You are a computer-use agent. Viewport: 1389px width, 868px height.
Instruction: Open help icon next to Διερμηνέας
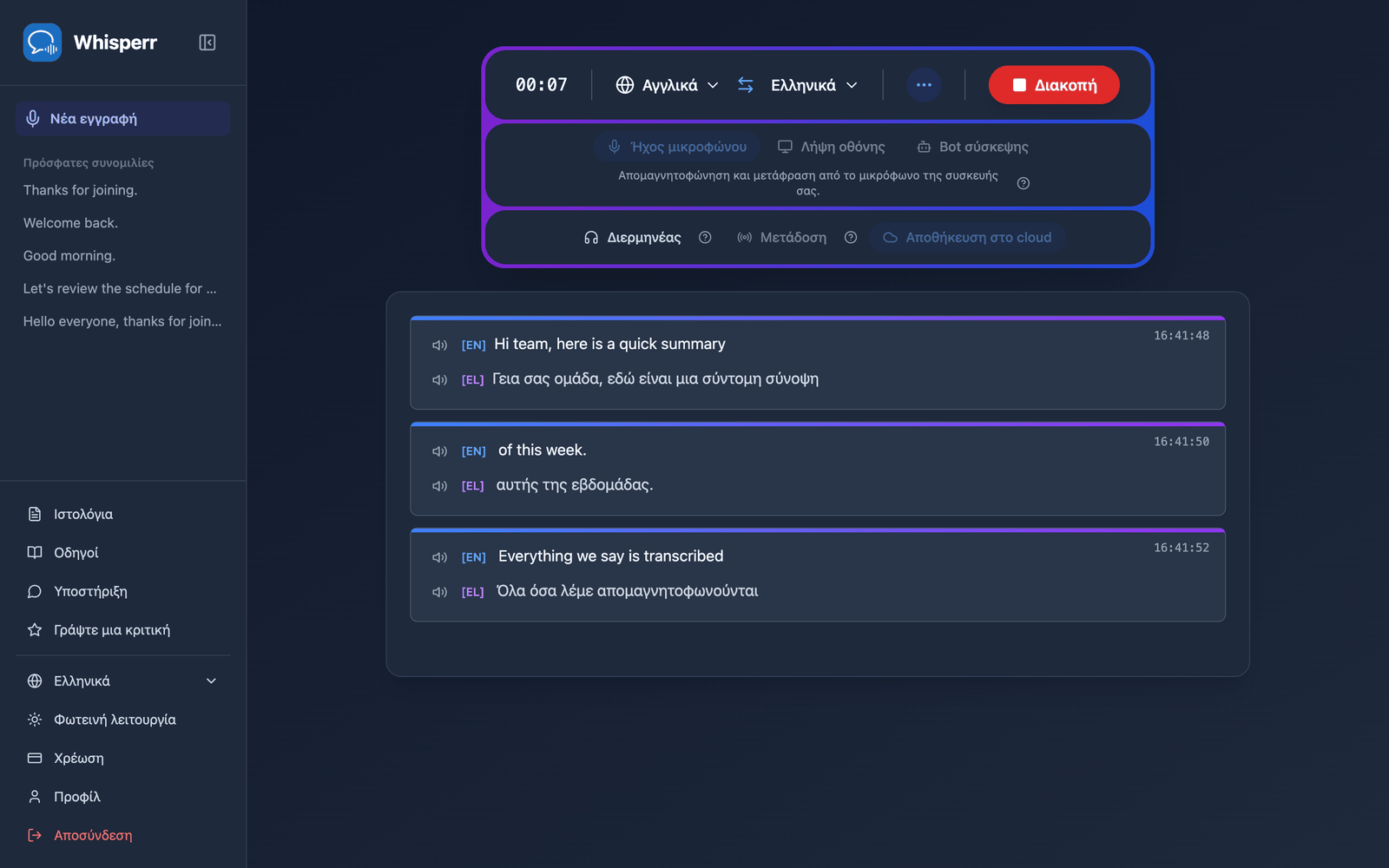(x=705, y=238)
